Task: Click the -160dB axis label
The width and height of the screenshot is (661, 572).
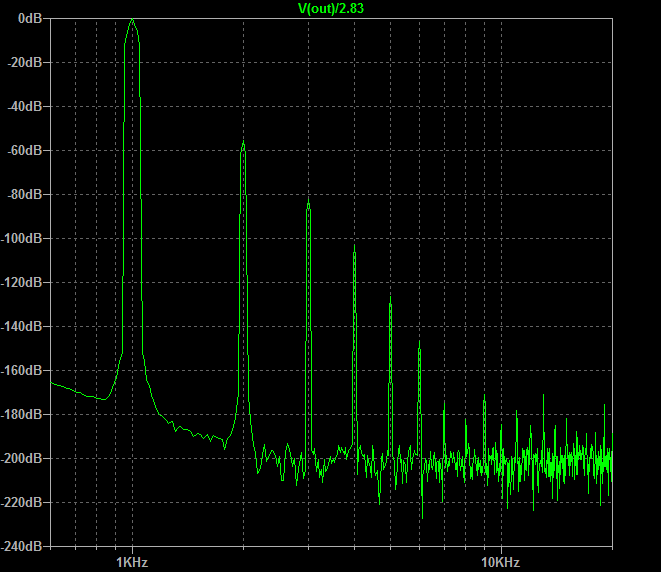Action: tap(21, 371)
